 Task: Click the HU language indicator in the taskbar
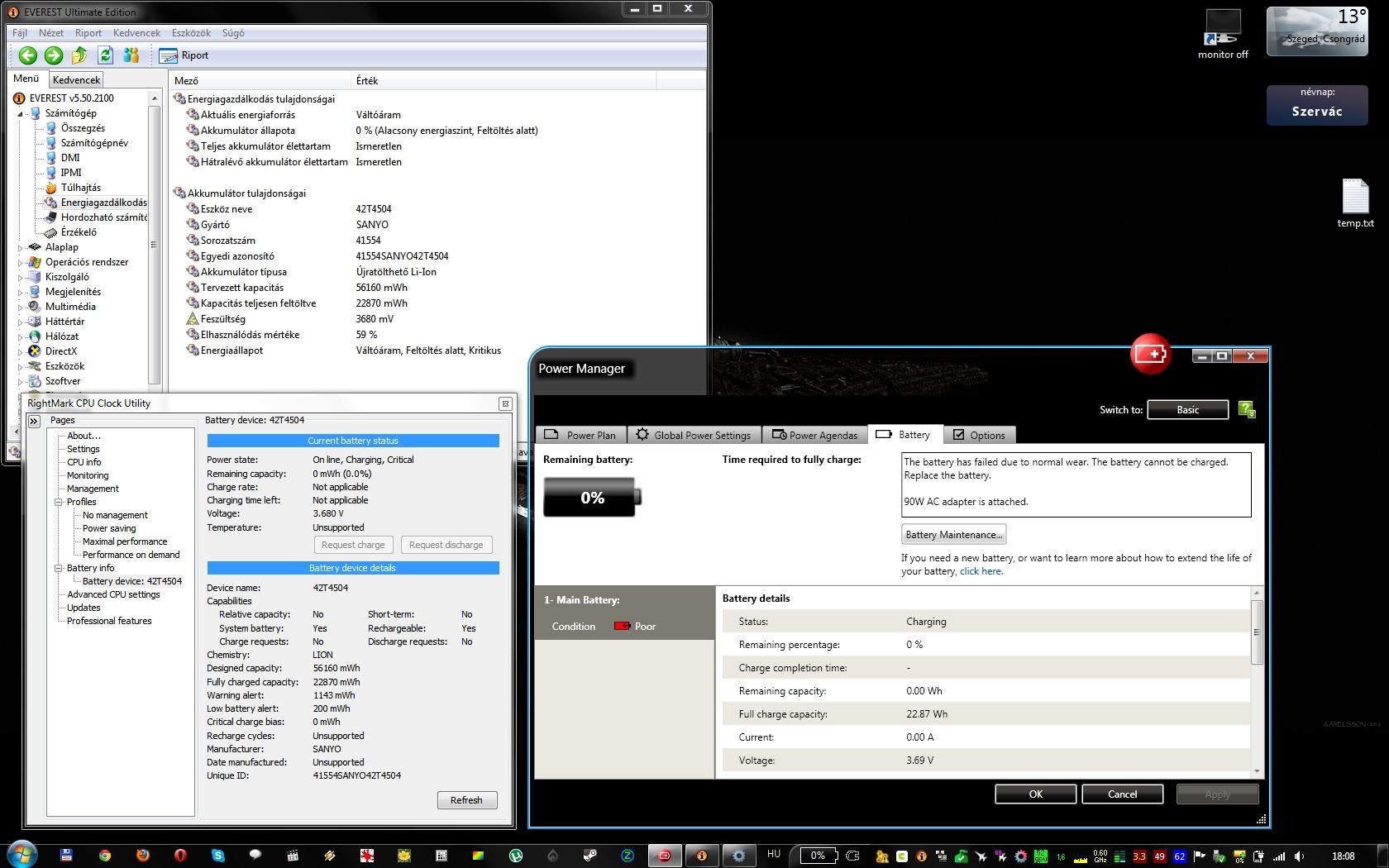774,854
